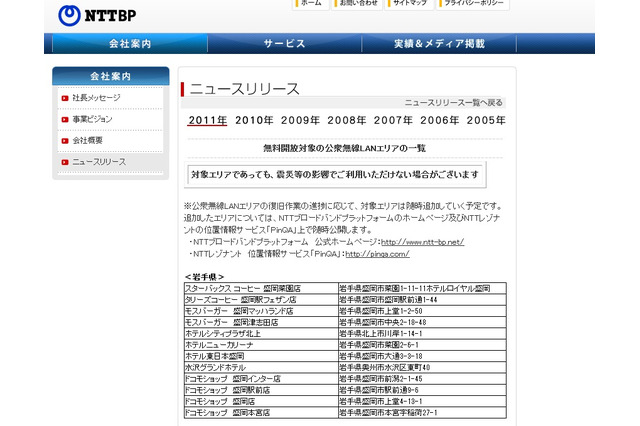Select the 2008年 year link

point(347,120)
